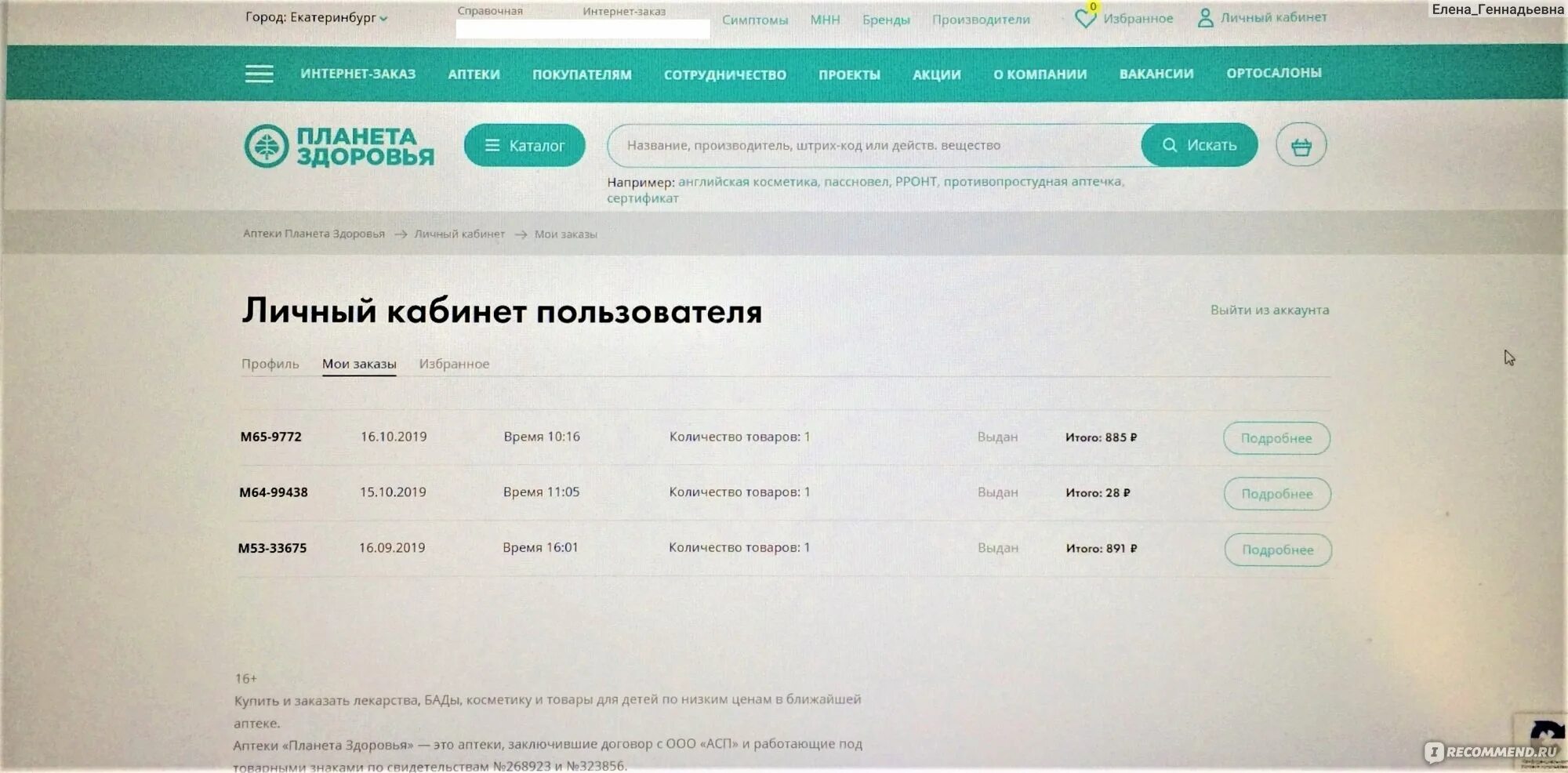Viewport: 1568px width, 773px height.
Task: Open Личный кабинет link in header
Action: tap(1273, 17)
